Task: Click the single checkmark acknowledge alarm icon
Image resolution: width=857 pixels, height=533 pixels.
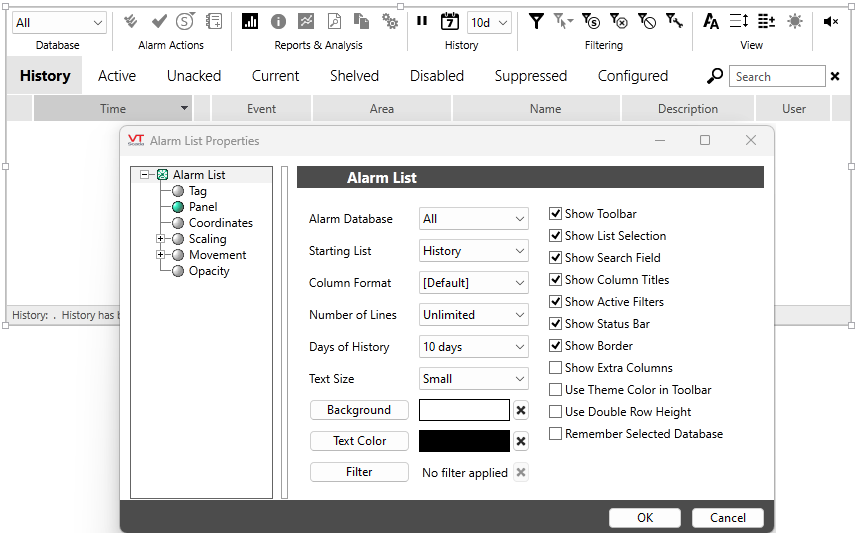Action: pyautogui.click(x=158, y=21)
